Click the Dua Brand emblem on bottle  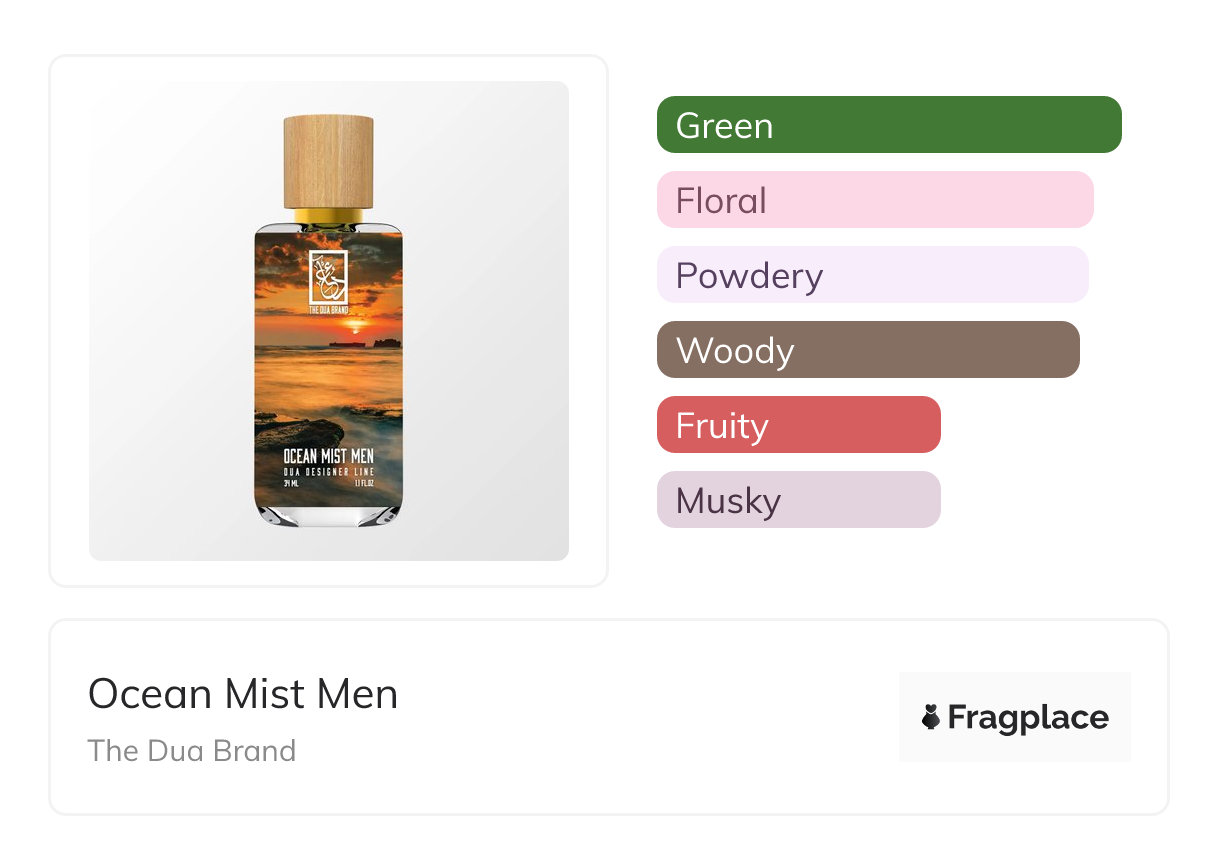click(329, 278)
